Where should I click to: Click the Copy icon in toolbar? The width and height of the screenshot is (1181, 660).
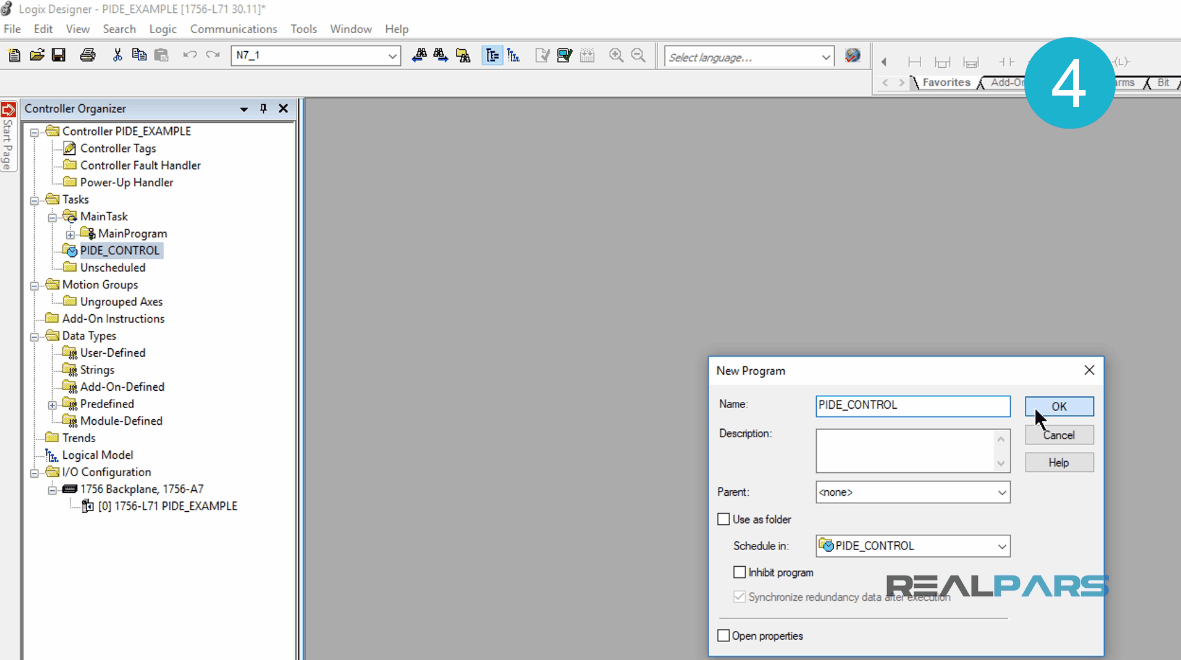click(139, 55)
